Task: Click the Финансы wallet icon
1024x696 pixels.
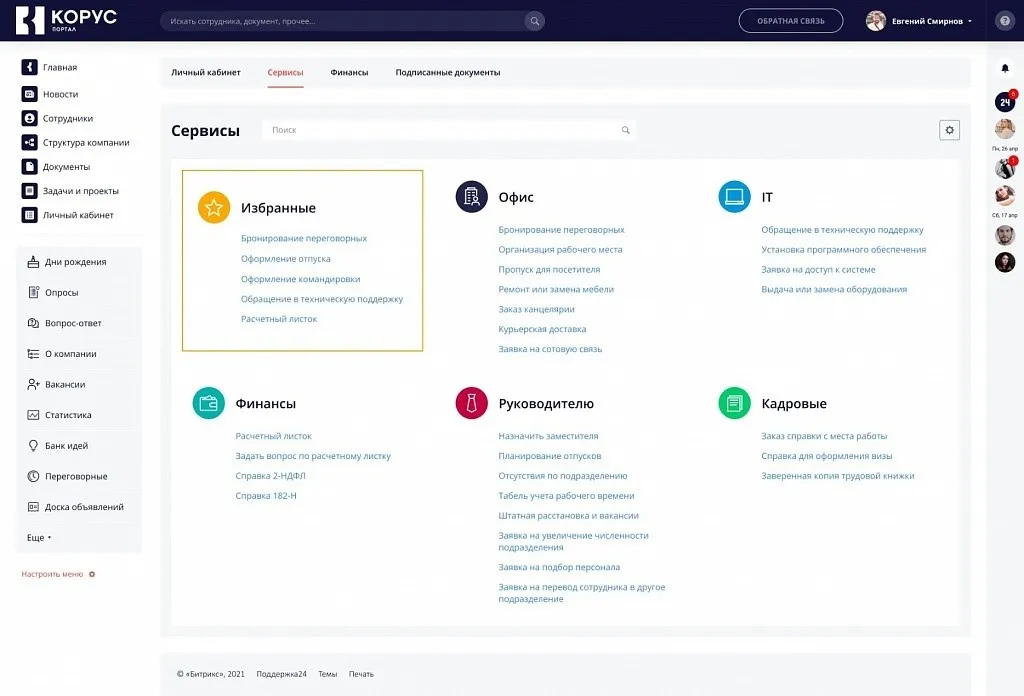Action: click(208, 403)
